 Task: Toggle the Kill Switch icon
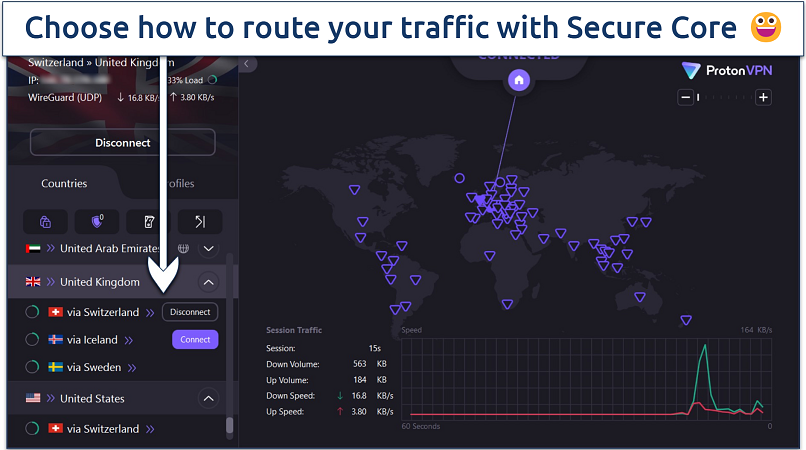pos(149,222)
